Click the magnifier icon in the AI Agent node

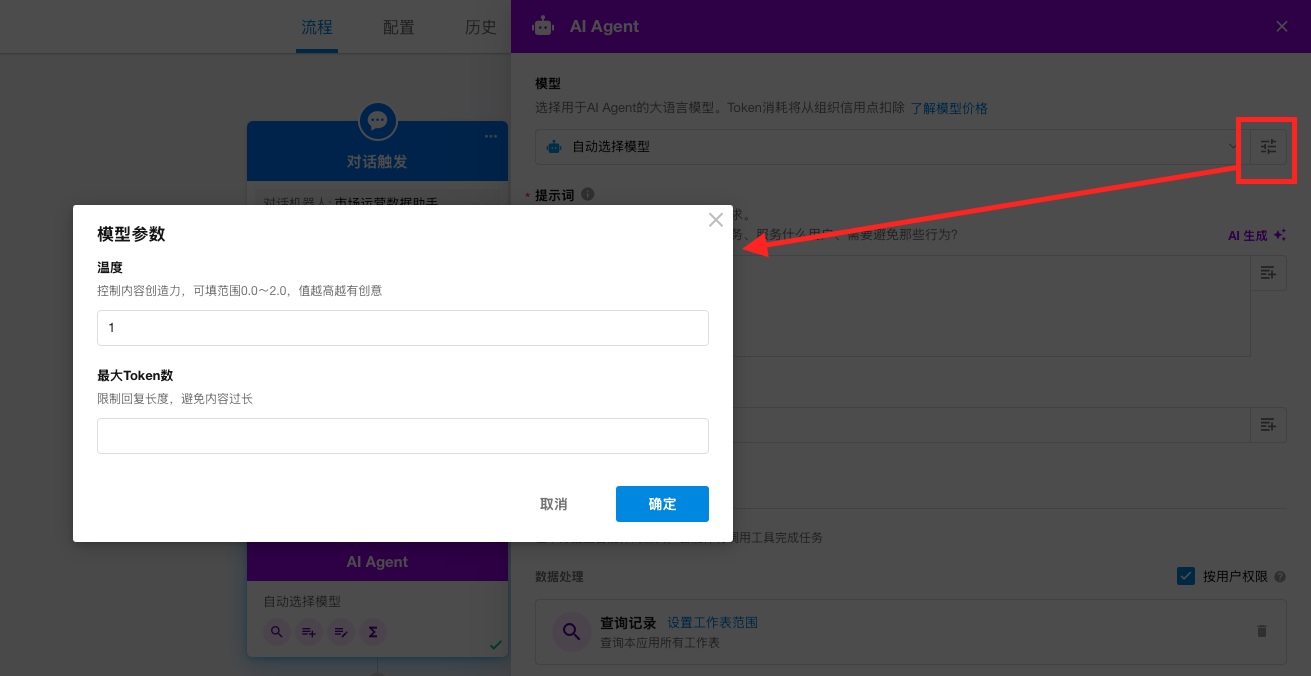click(x=277, y=632)
